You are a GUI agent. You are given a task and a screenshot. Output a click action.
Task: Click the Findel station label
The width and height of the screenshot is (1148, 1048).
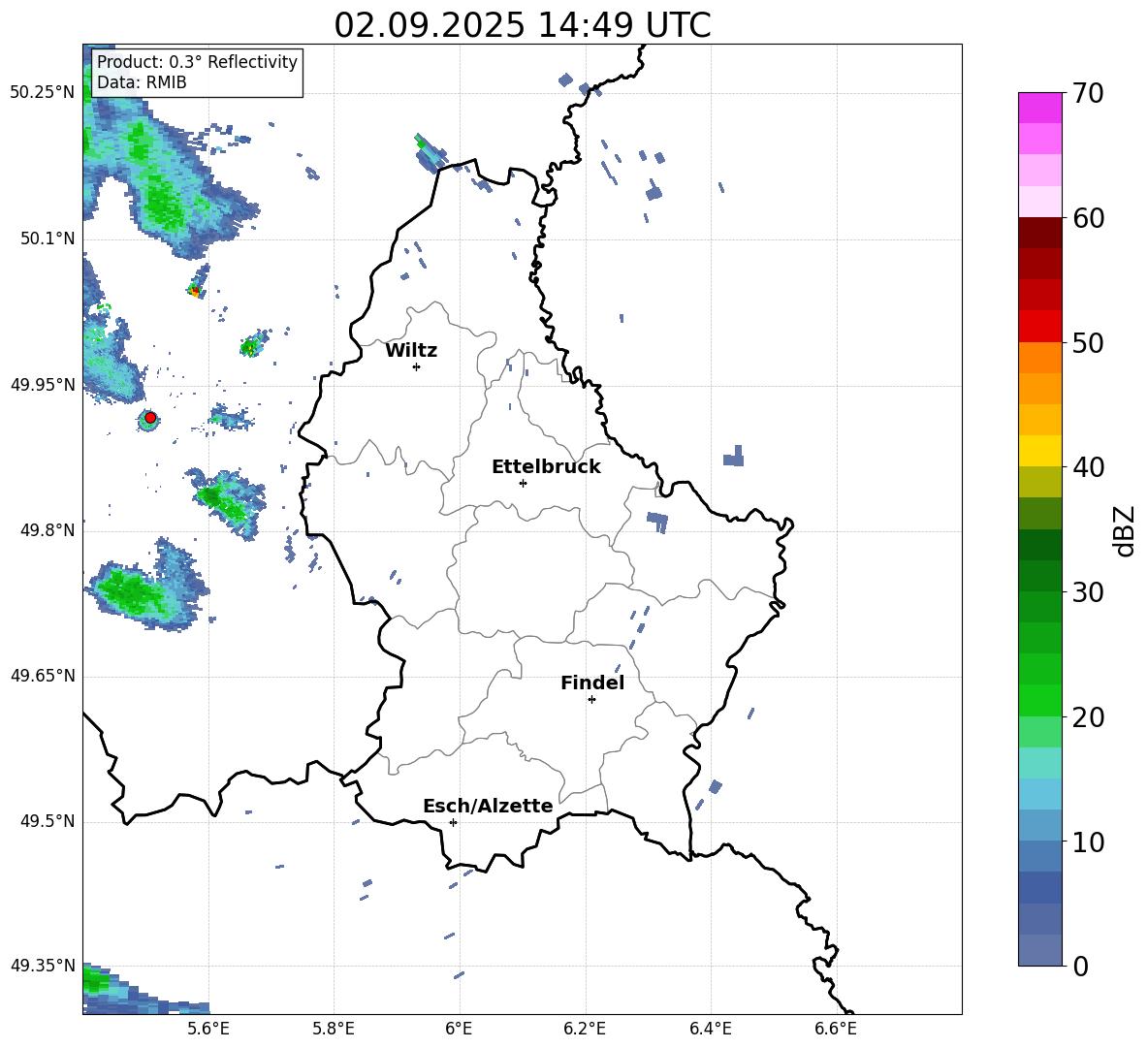tap(592, 683)
